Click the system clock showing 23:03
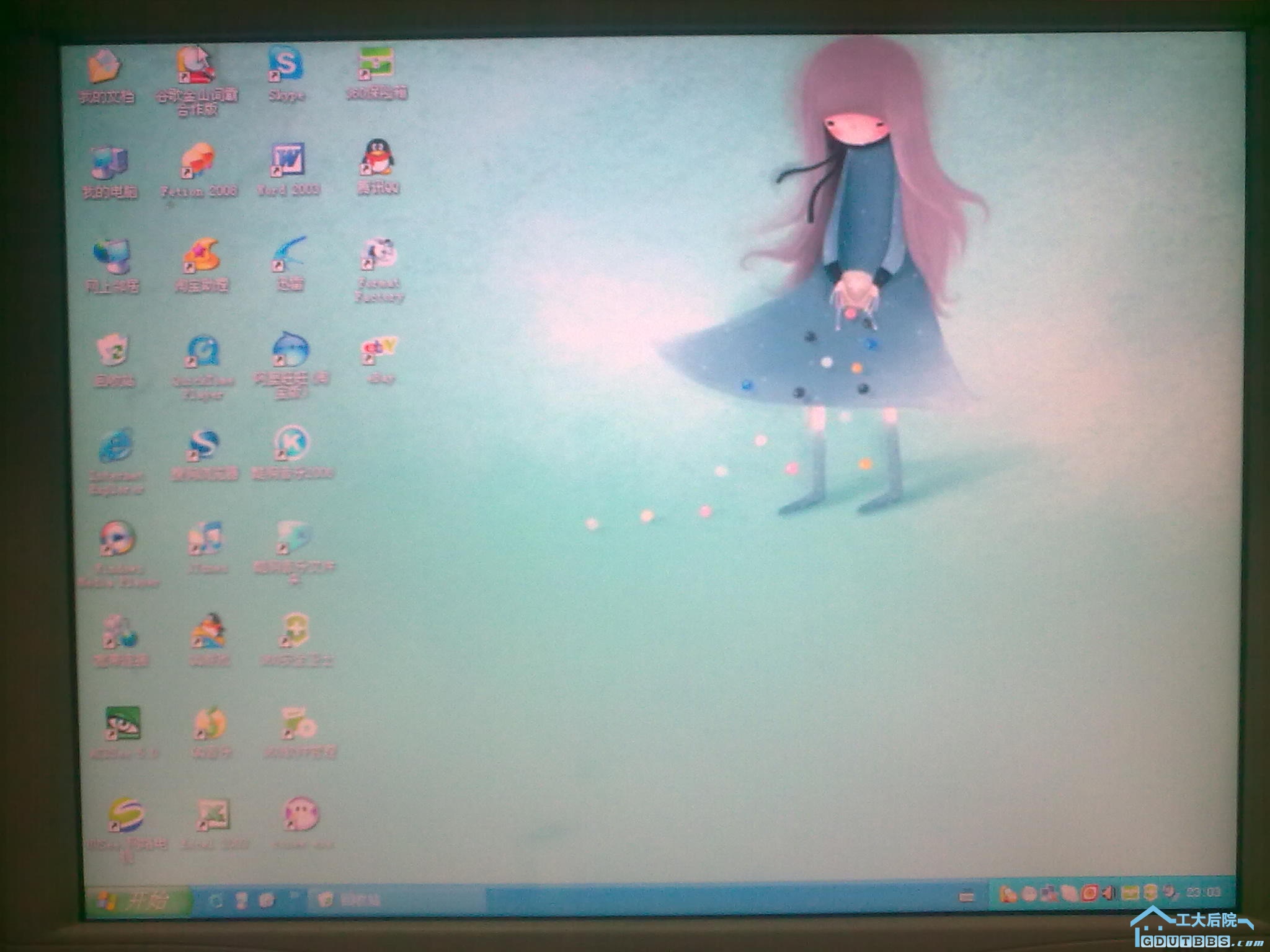The width and height of the screenshot is (1270, 952). [1203, 892]
